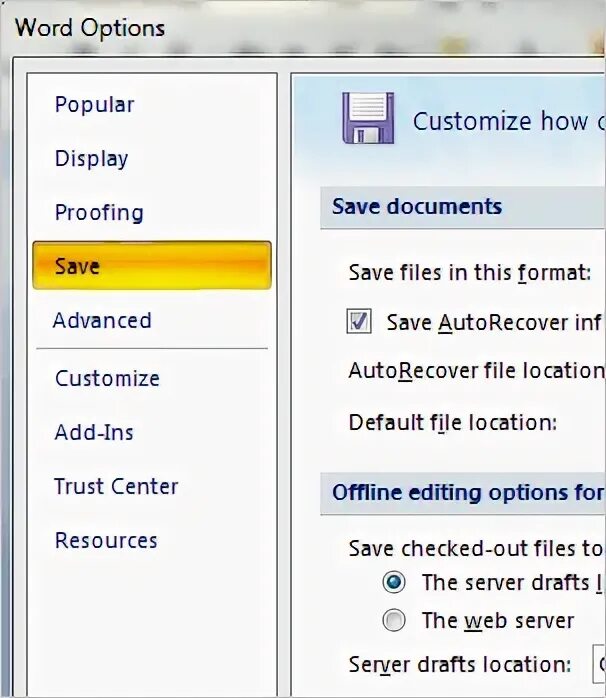606x698 pixels.
Task: Open the Advanced options category
Action: 102,320
